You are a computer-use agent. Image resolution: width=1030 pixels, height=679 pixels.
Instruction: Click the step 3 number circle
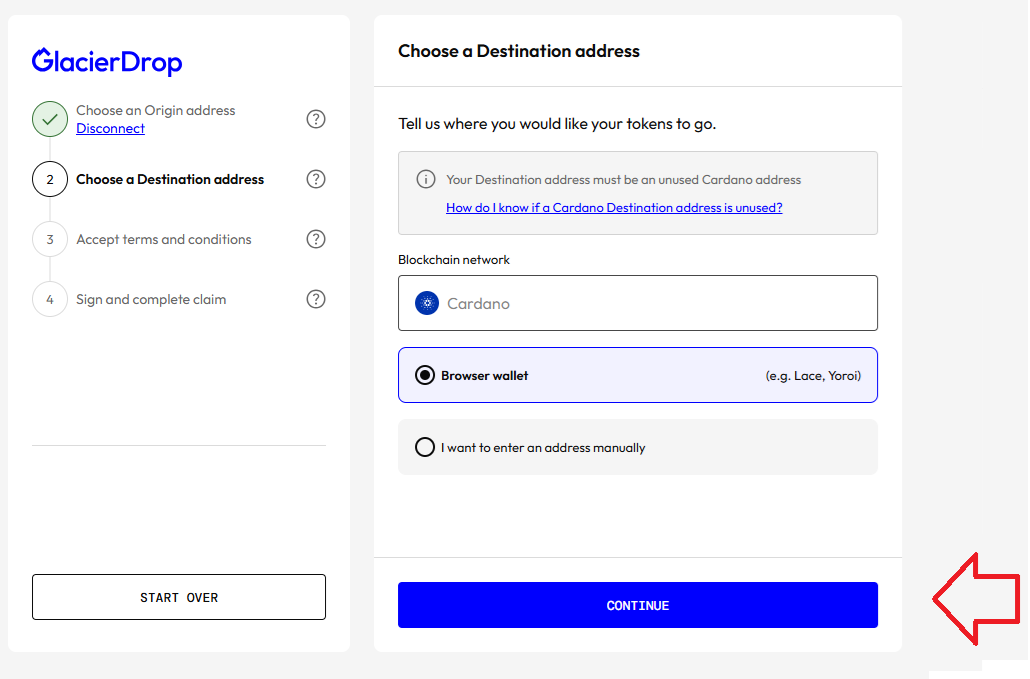(50, 239)
